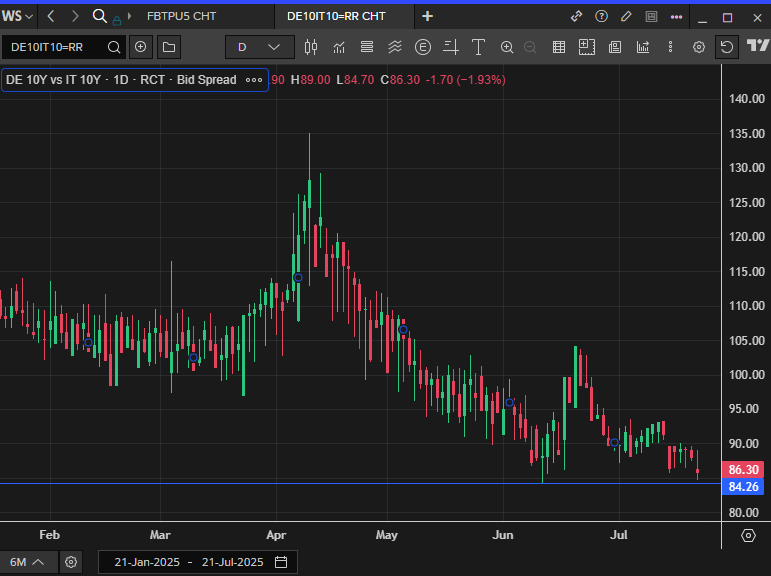Switch to the DE10IT10=RR CHT tab
This screenshot has height=576, width=771.
[336, 16]
